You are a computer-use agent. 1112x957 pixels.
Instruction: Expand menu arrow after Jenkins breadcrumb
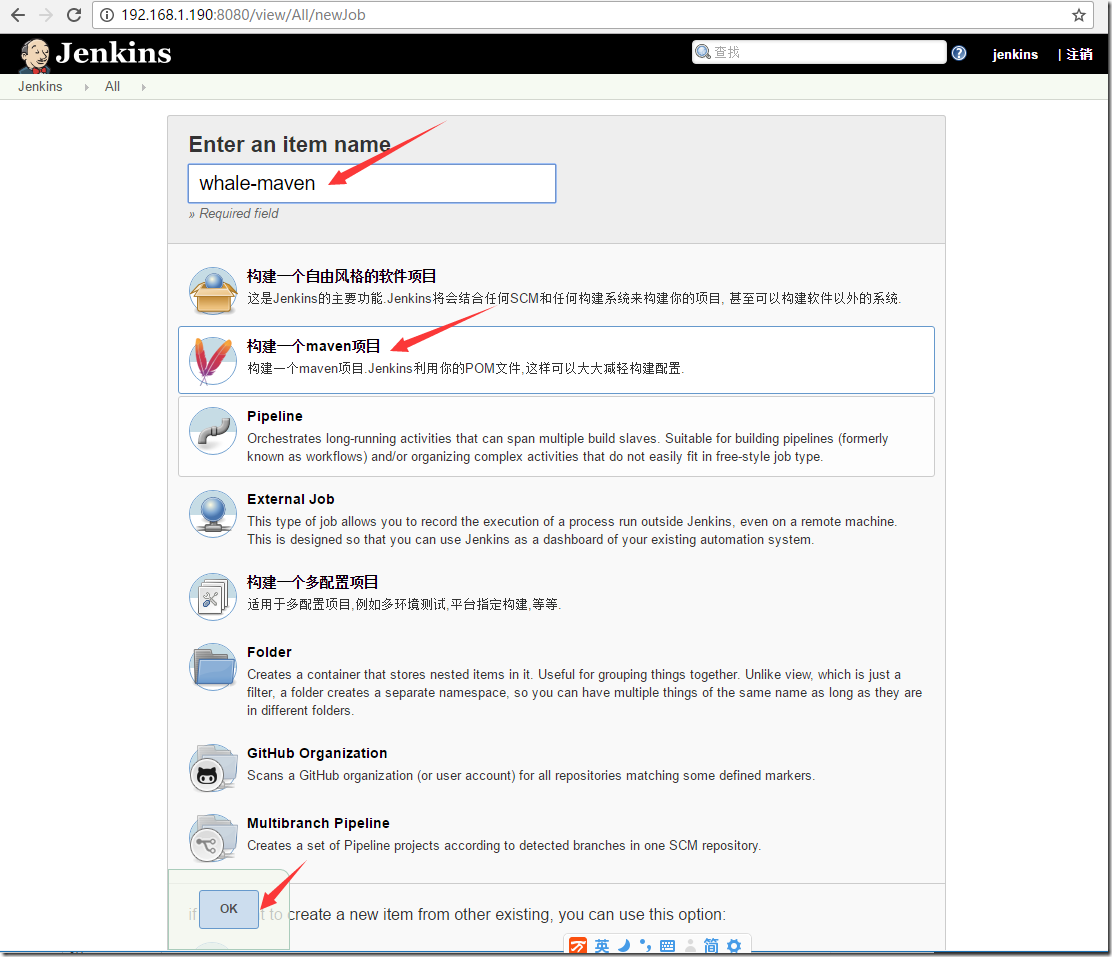coord(87,87)
